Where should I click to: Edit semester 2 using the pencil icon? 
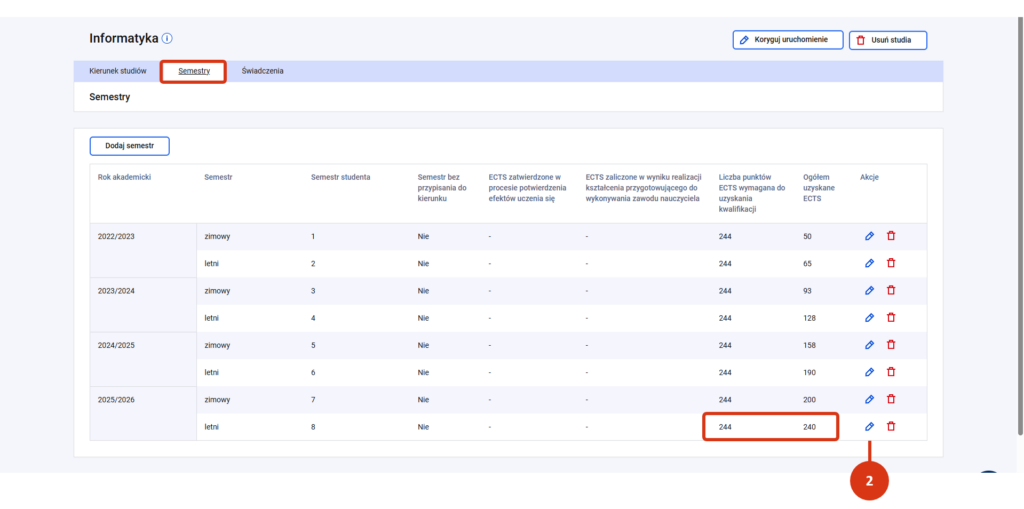(x=869, y=263)
